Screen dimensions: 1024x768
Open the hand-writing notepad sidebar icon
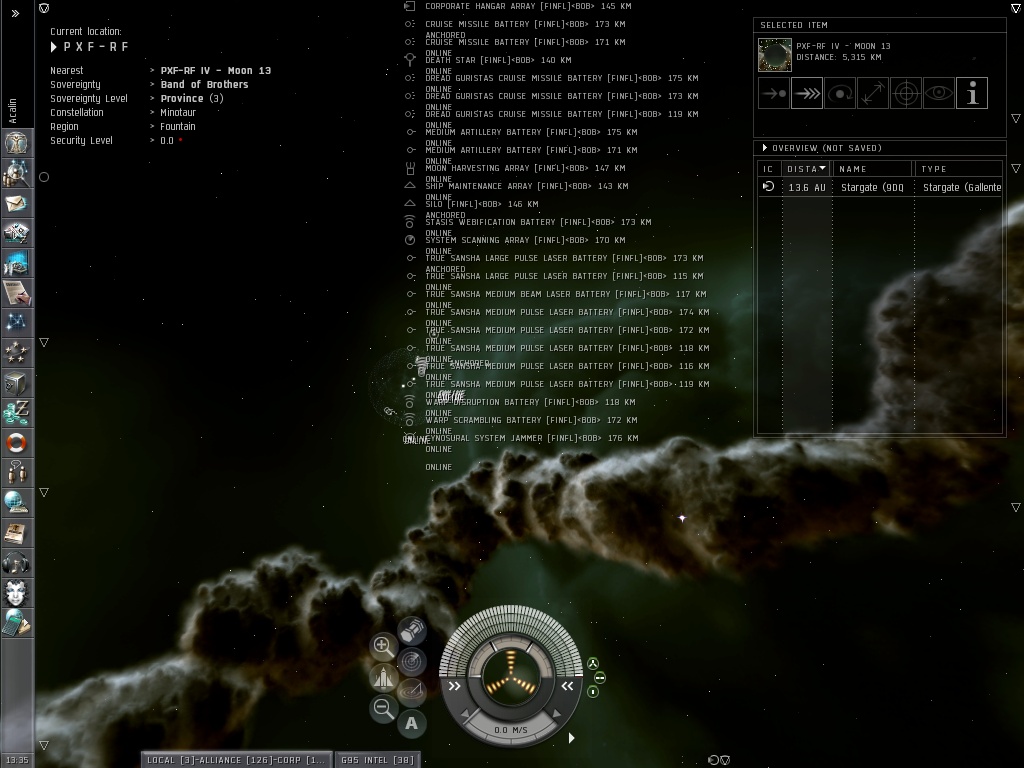pyautogui.click(x=16, y=293)
